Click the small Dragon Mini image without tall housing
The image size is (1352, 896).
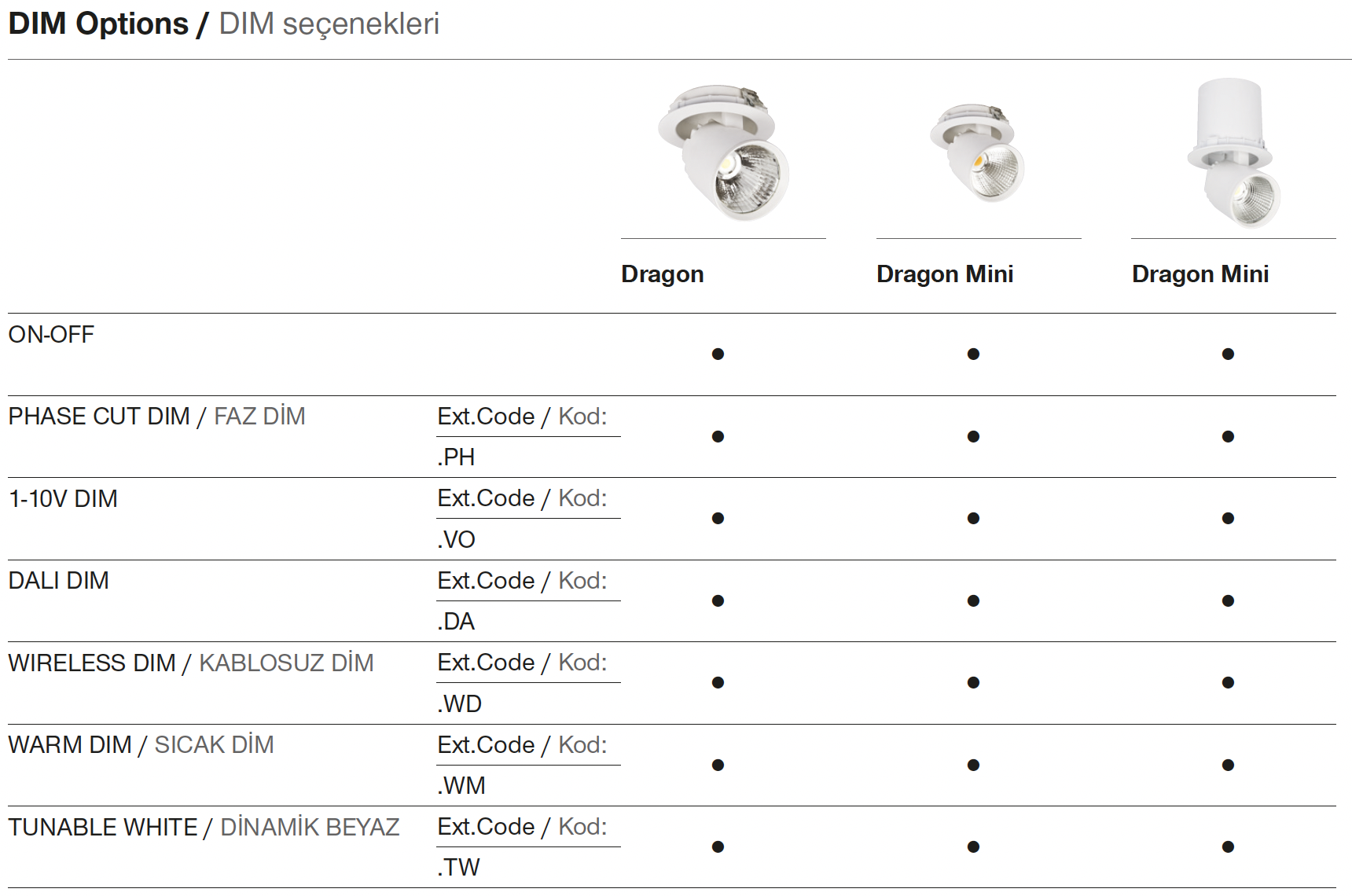click(x=977, y=152)
